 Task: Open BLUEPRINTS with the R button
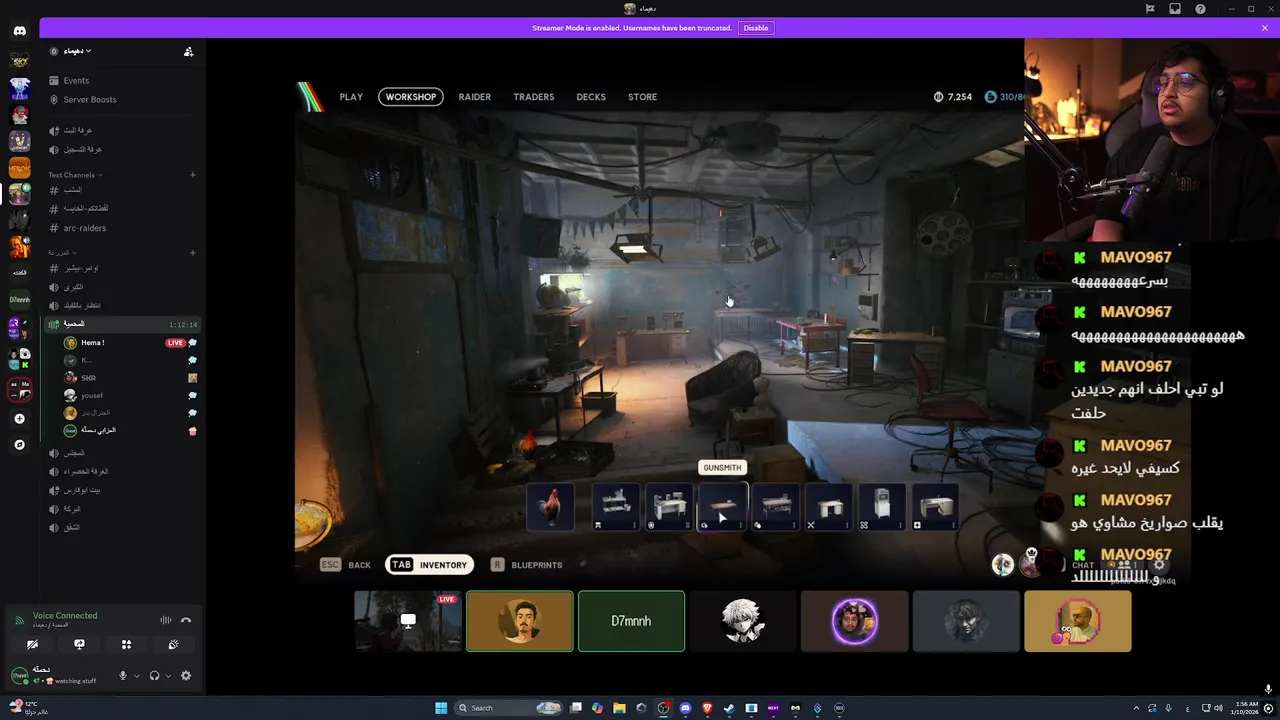[x=526, y=565]
